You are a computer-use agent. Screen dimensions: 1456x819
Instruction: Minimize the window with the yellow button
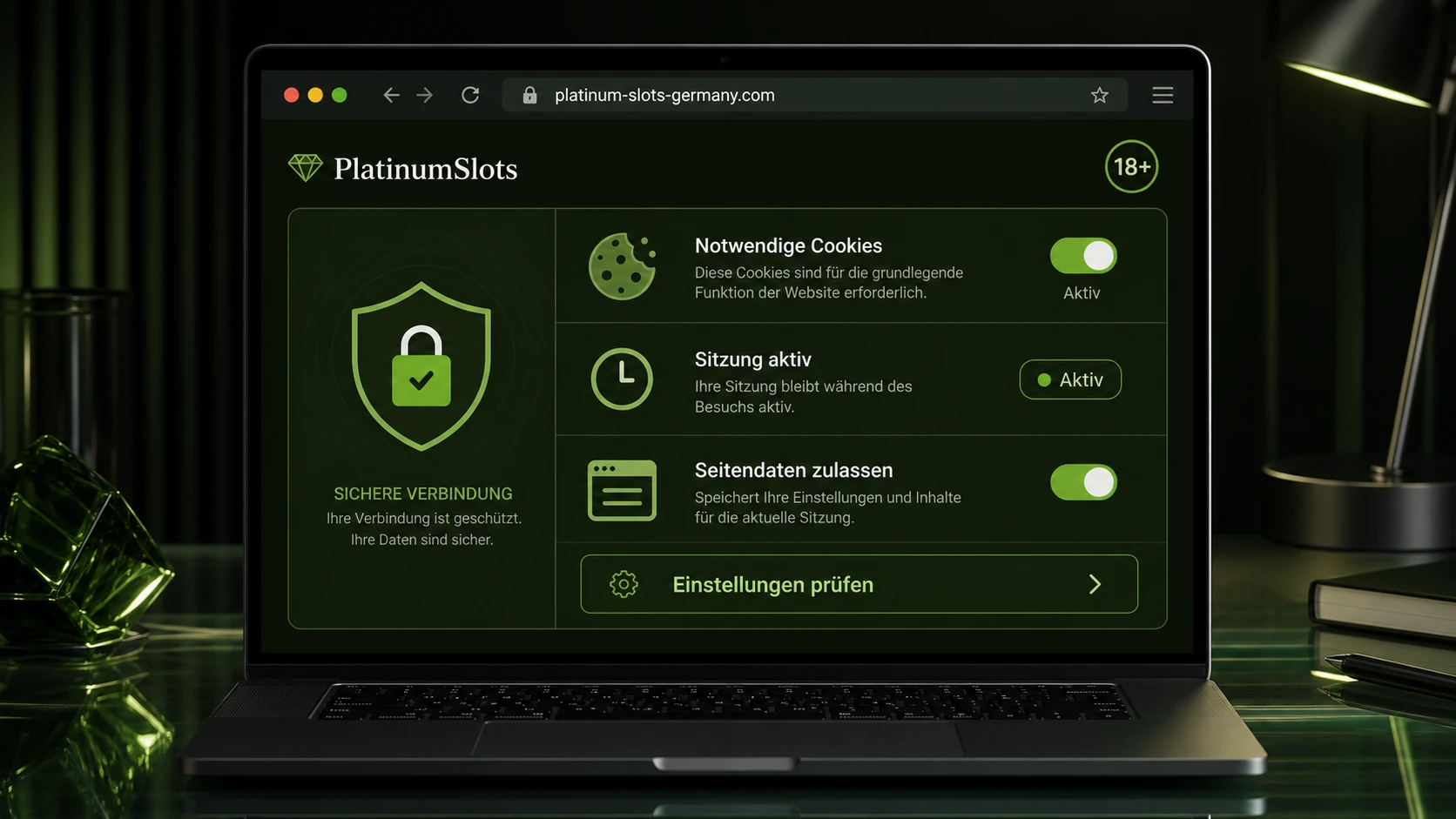[x=315, y=95]
